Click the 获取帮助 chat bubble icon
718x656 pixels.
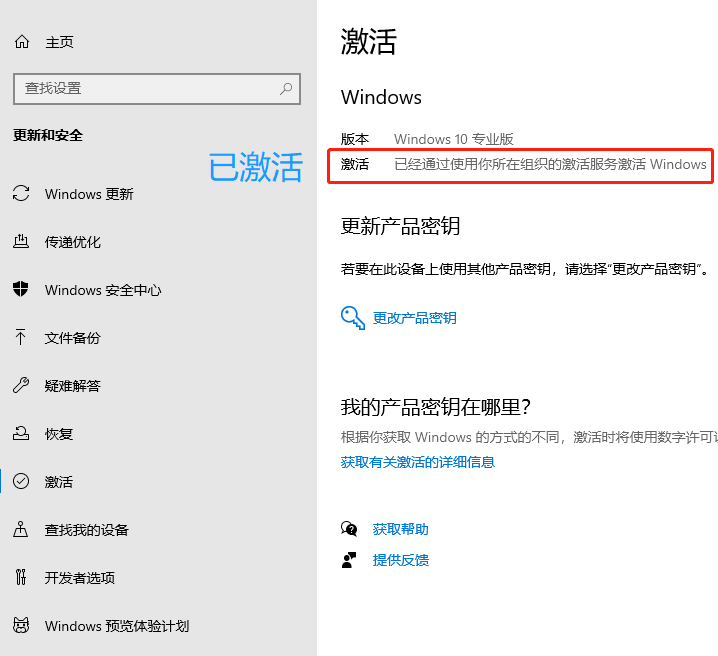tap(349, 529)
